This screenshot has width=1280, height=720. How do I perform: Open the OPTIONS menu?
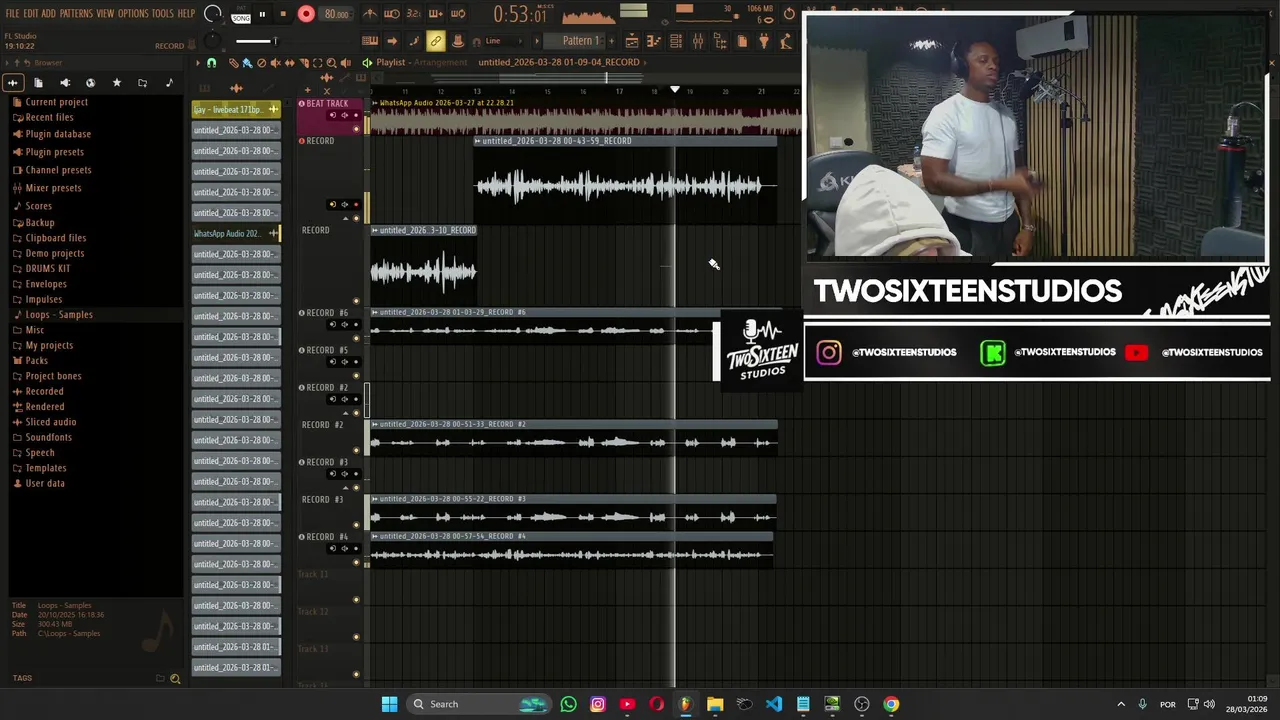pyautogui.click(x=133, y=13)
